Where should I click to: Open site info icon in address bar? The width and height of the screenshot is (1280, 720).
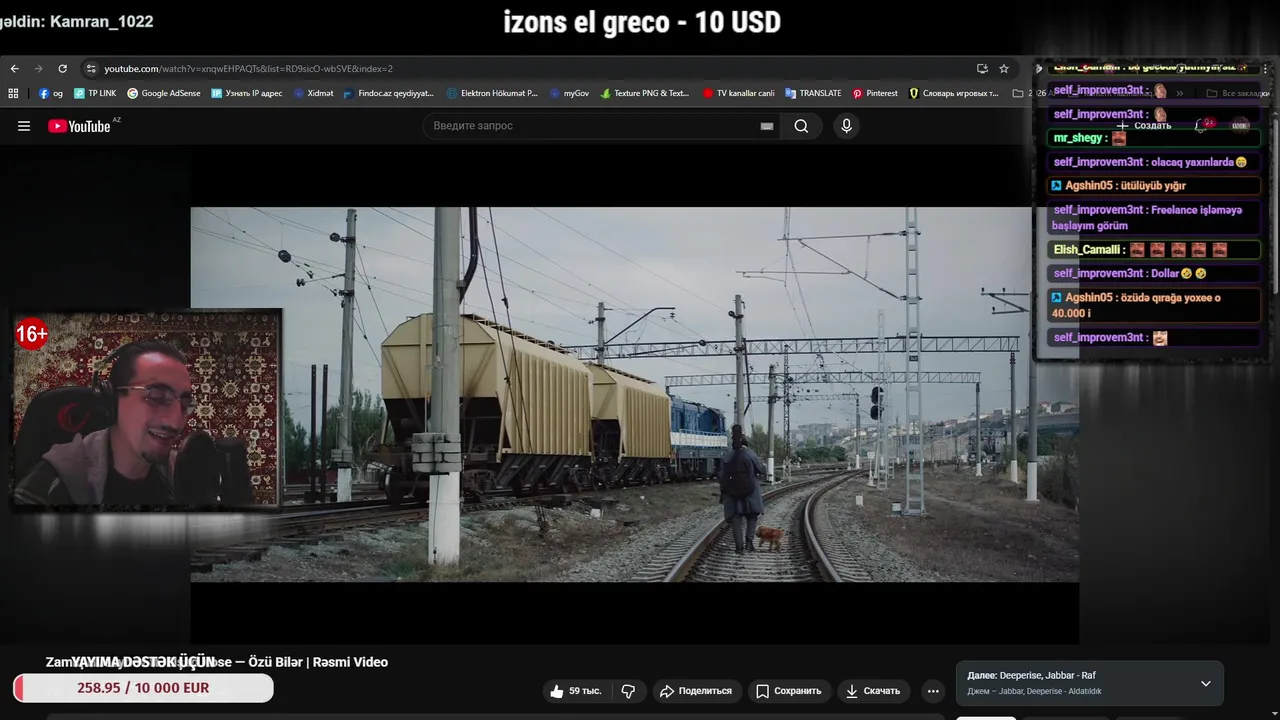(91, 69)
